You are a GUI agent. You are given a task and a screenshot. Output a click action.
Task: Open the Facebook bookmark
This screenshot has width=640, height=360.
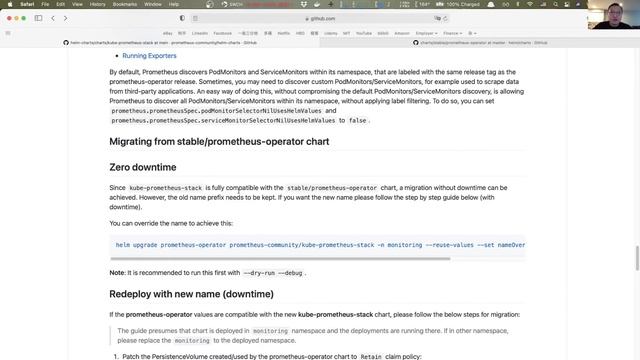[222, 33]
